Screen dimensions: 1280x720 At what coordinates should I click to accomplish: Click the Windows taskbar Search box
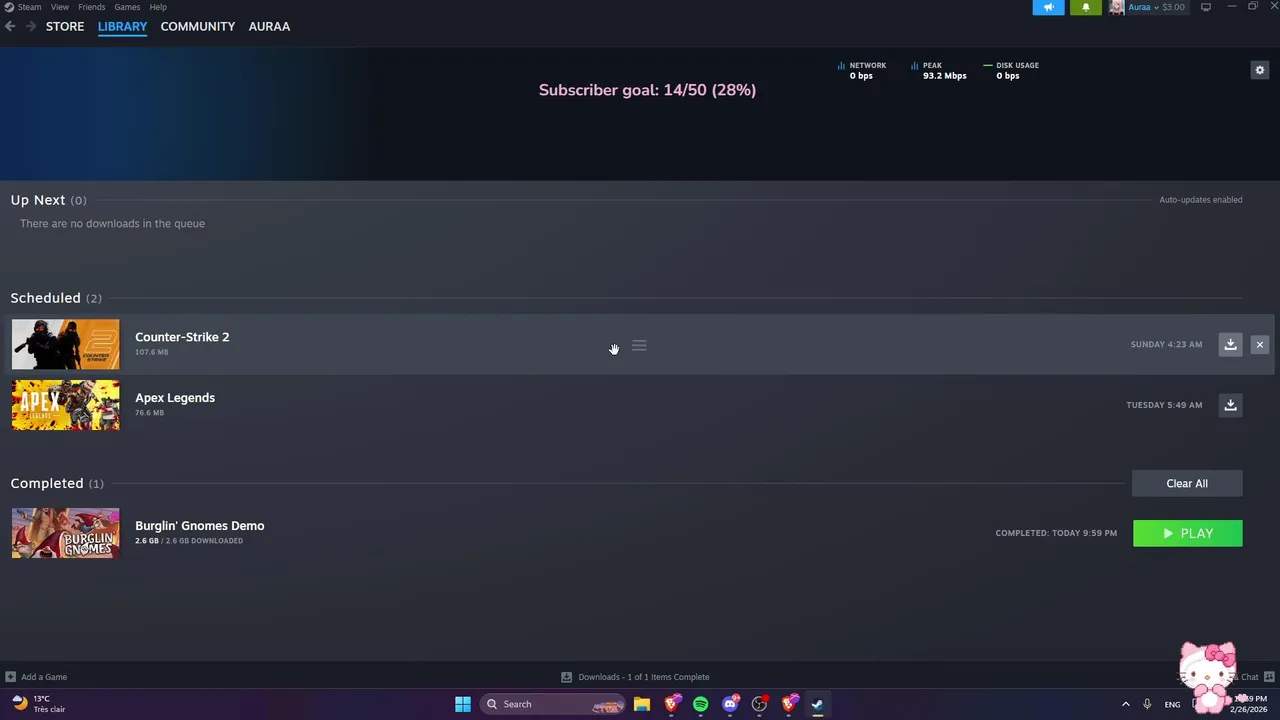(553, 704)
